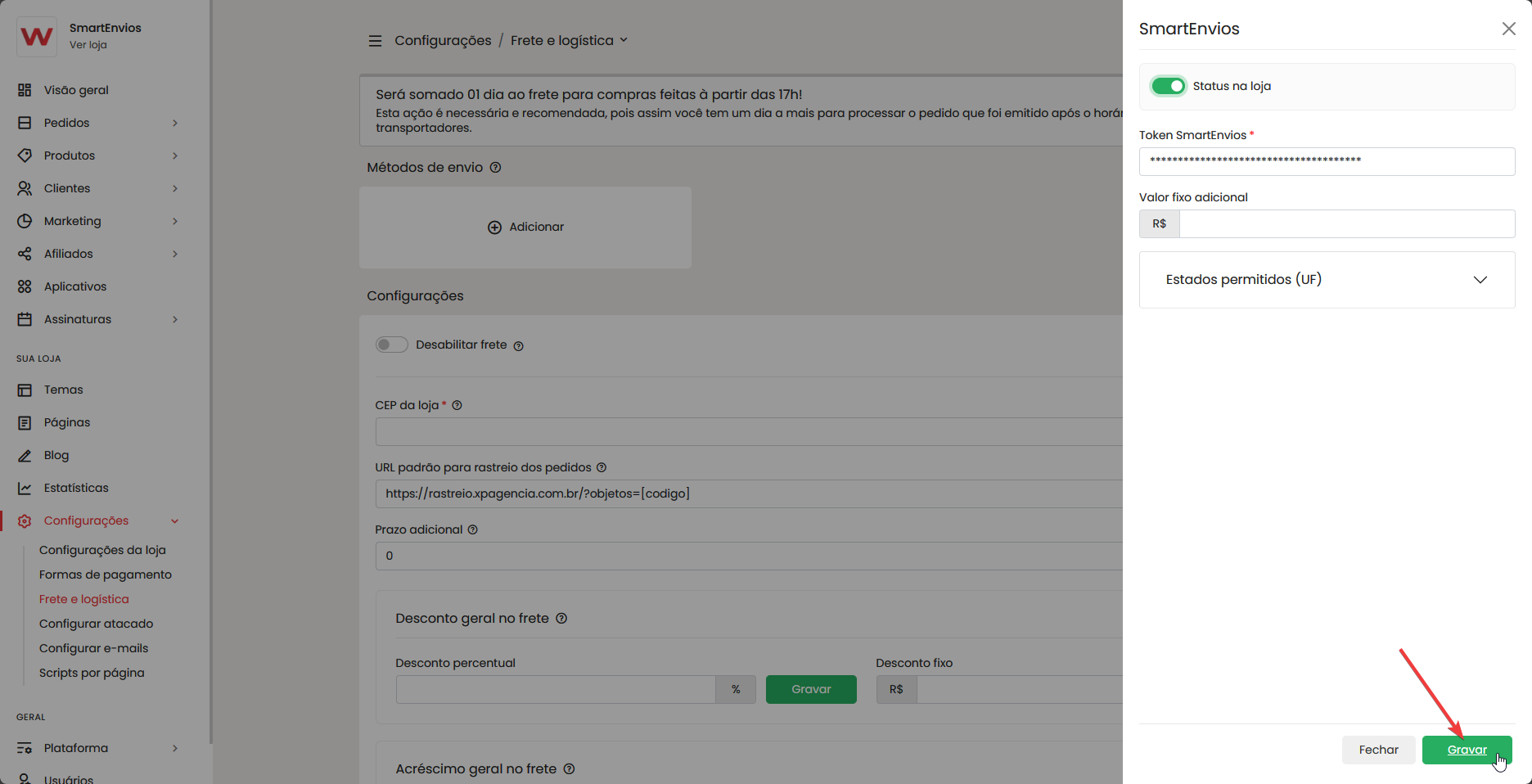
Task: Click the Aplicativos grid icon
Action: point(25,286)
